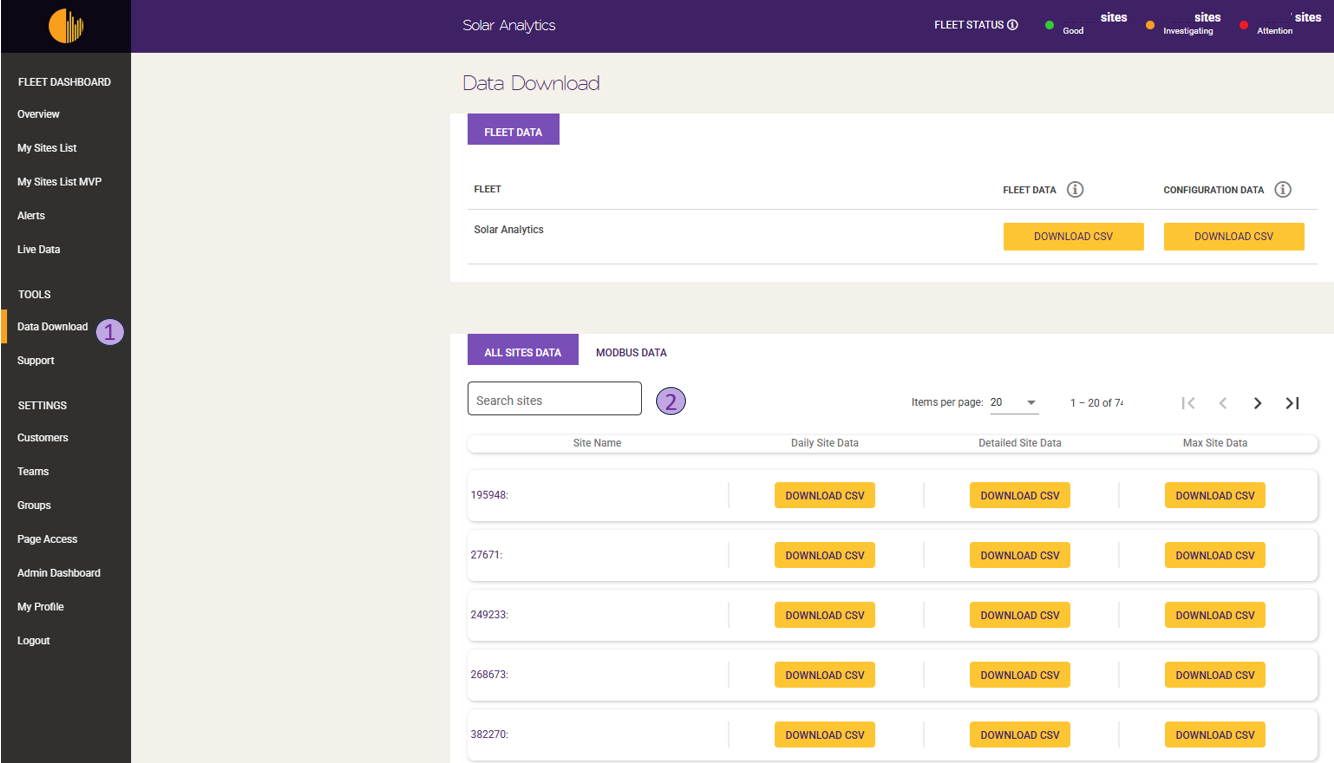Show info for Fleet Data column

click(x=1075, y=189)
